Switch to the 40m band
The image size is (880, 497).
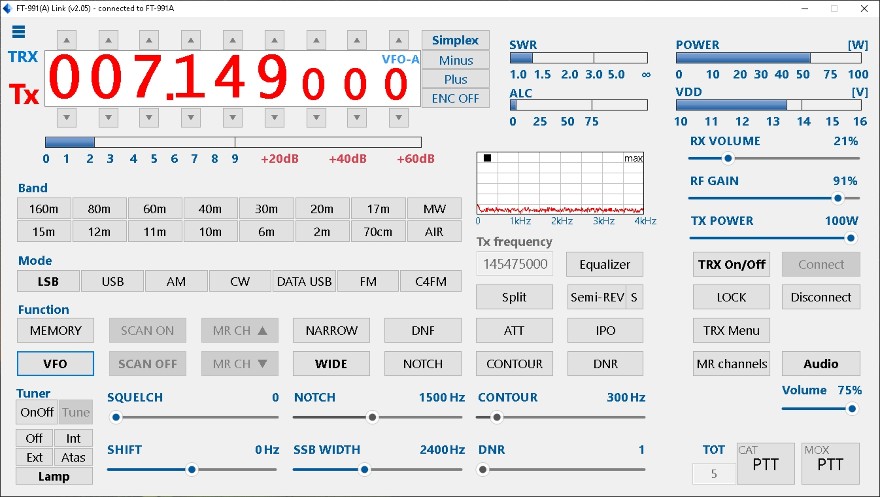(x=210, y=209)
